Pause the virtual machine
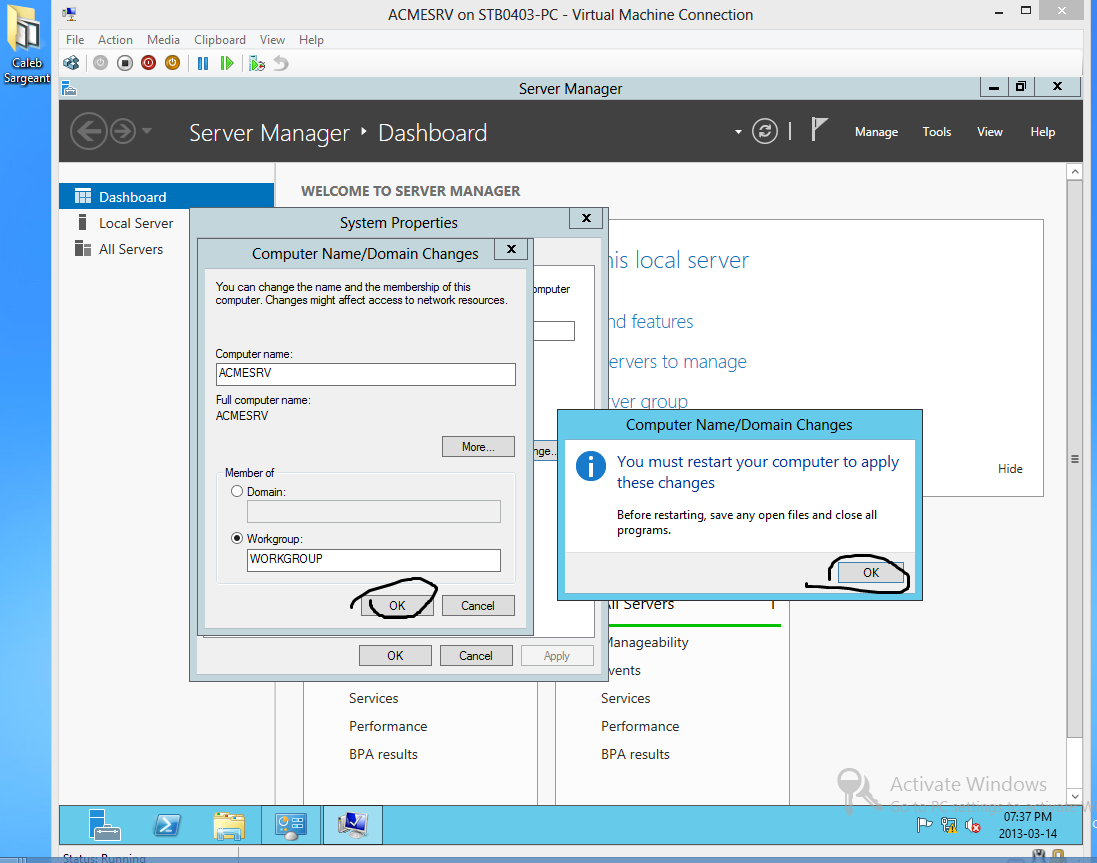 point(203,64)
